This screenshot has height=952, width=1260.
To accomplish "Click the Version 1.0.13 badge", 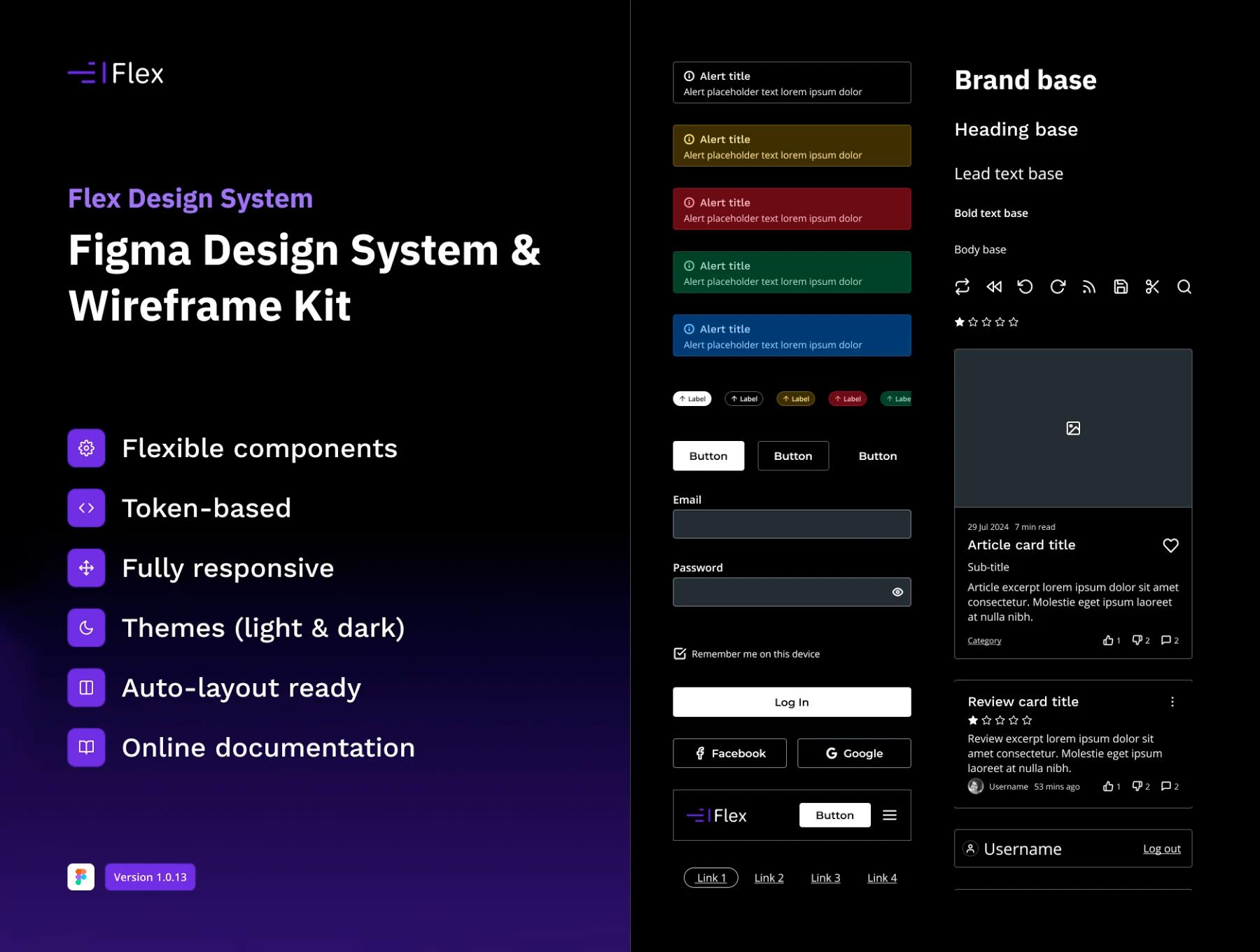I will point(150,877).
